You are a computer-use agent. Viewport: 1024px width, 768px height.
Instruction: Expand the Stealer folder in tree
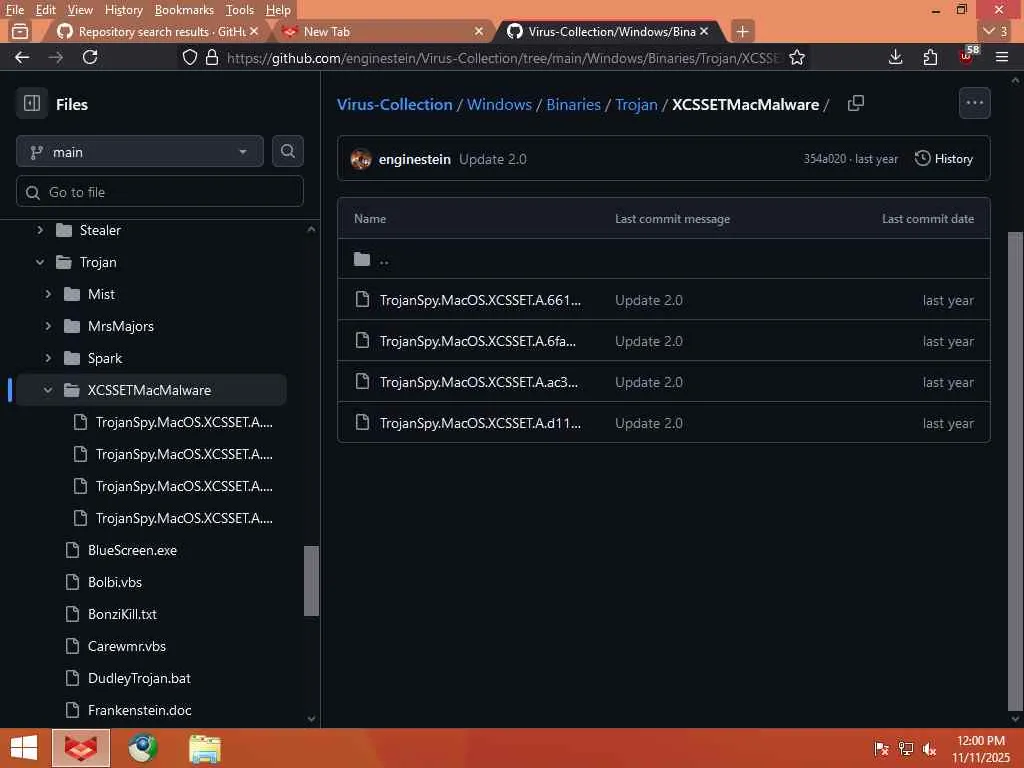pos(40,230)
